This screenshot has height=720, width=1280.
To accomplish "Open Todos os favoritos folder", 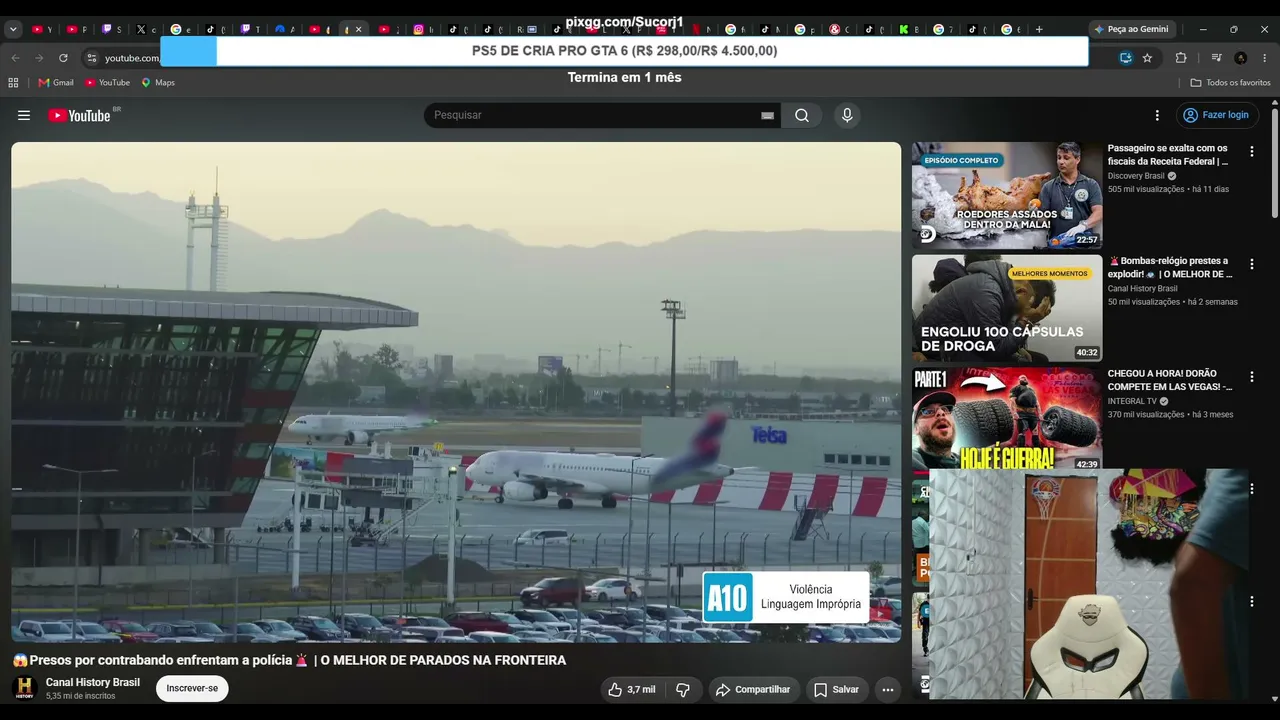I will tap(1230, 83).
